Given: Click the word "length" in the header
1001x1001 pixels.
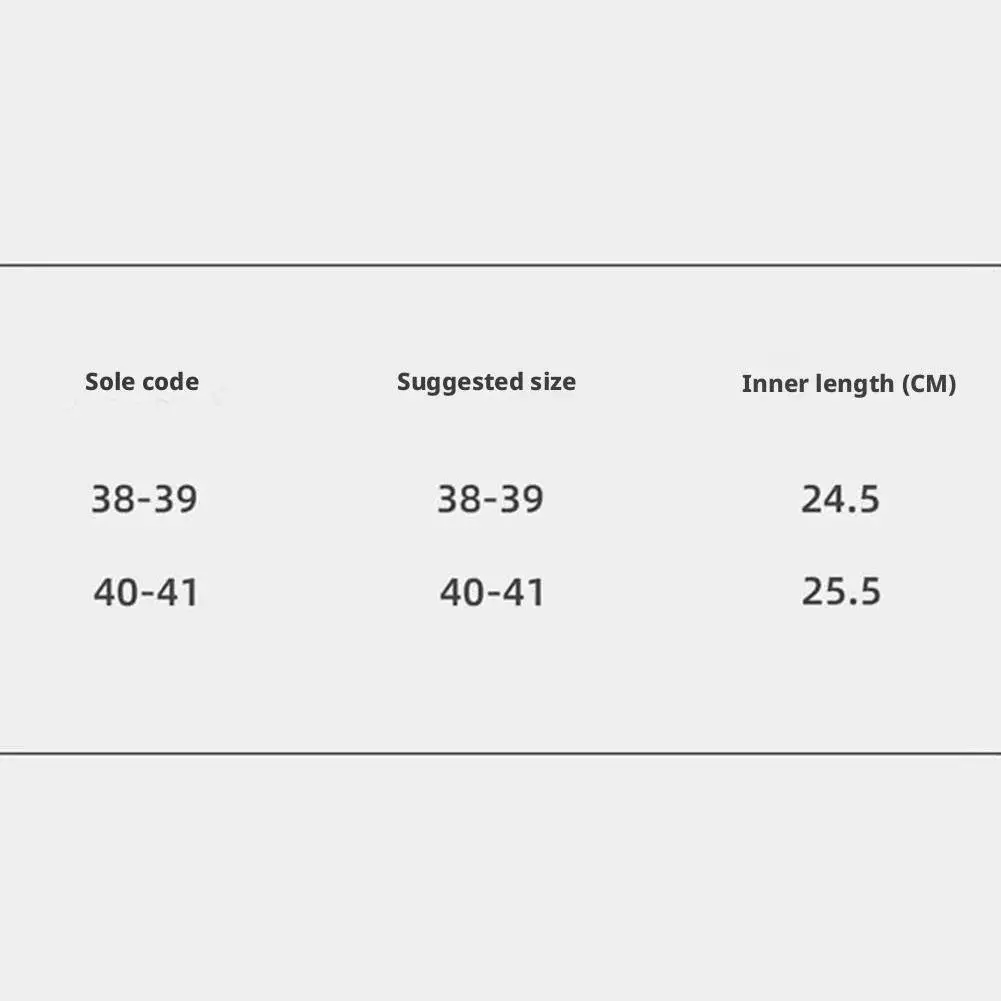Looking at the screenshot, I should (850, 384).
